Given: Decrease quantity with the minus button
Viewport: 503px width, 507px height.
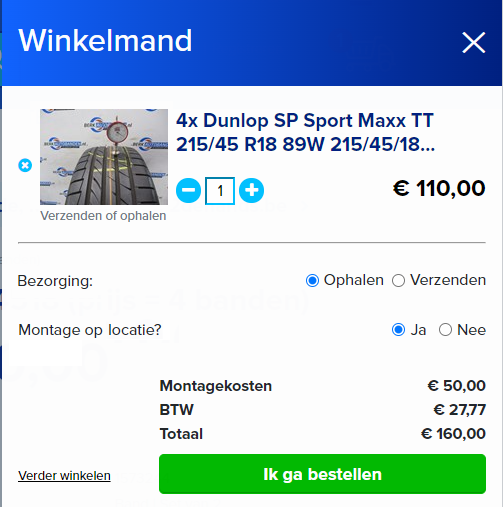Looking at the screenshot, I should coord(188,190).
